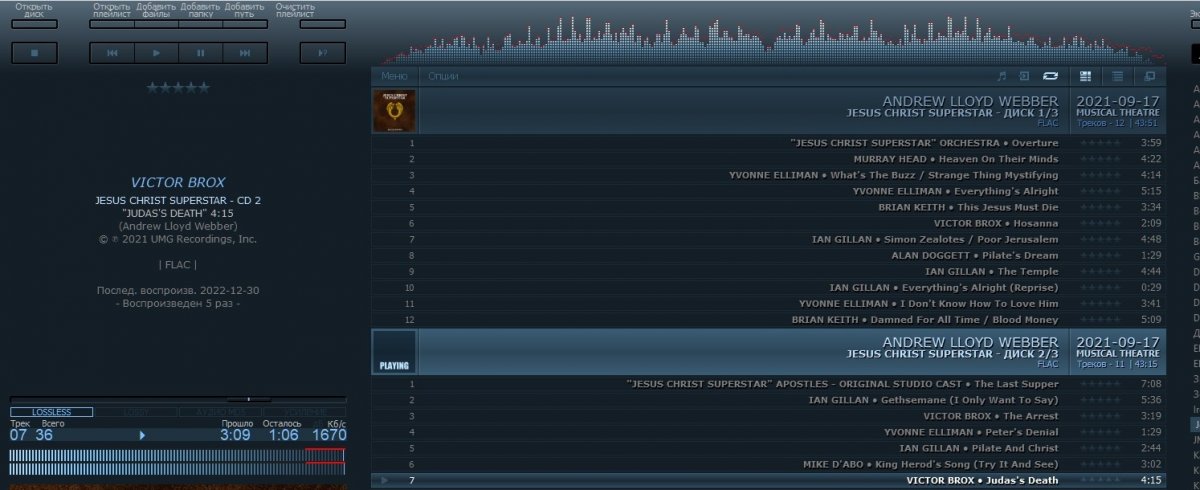This screenshot has height=490, width=1200.
Task: Toggle the repeat playback icon
Action: [1050, 76]
